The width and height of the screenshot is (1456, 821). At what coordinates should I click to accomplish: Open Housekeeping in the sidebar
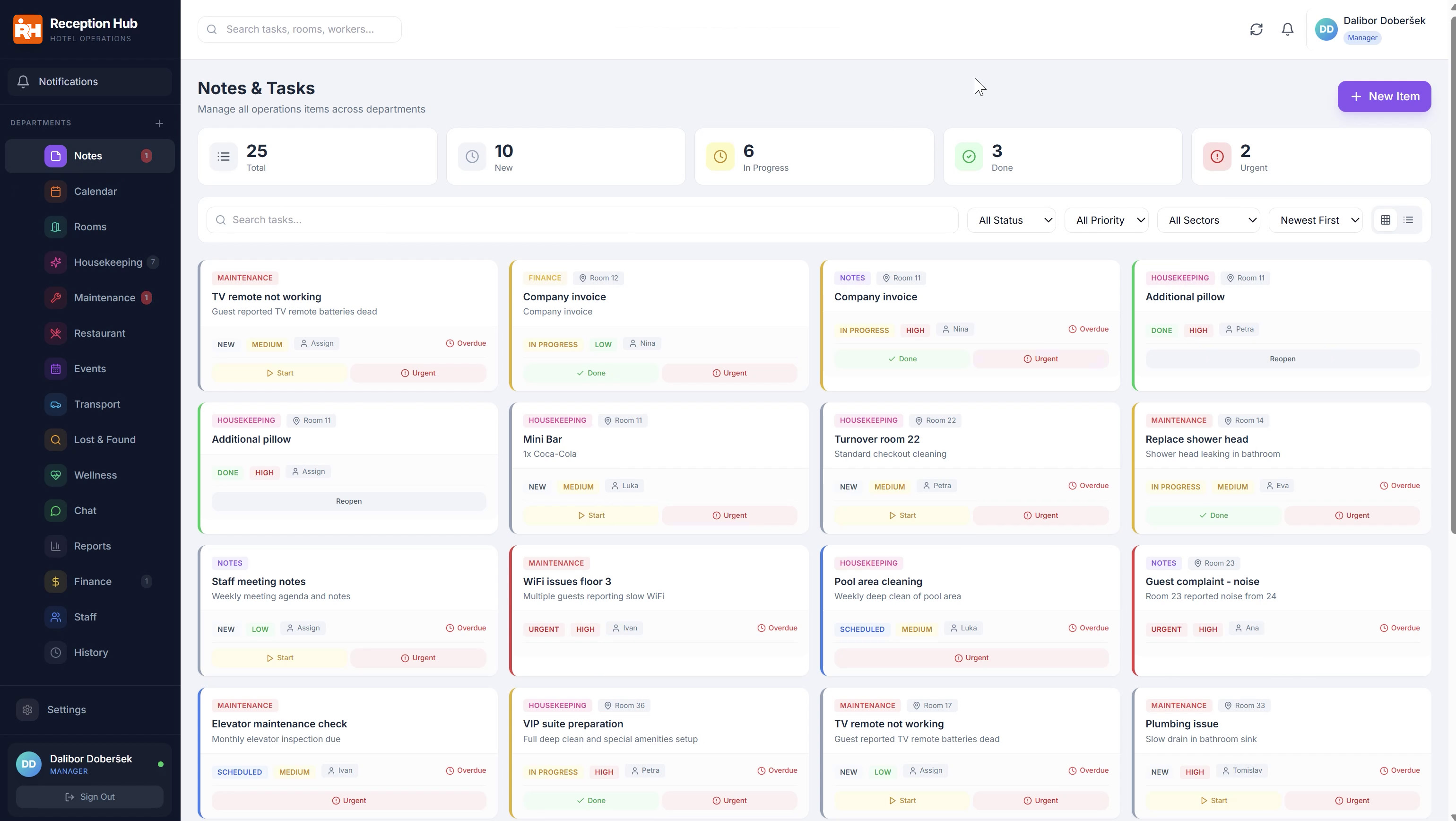[x=107, y=262]
